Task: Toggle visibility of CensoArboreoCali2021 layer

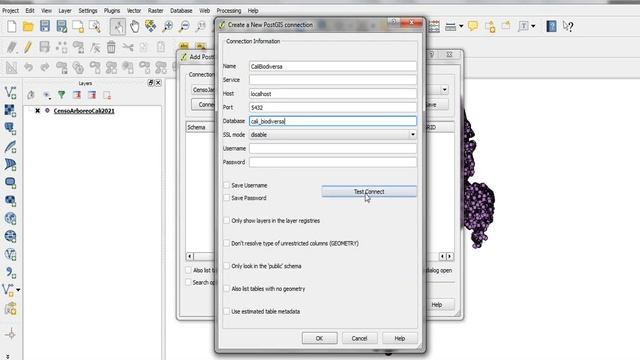Action: (x=38, y=111)
